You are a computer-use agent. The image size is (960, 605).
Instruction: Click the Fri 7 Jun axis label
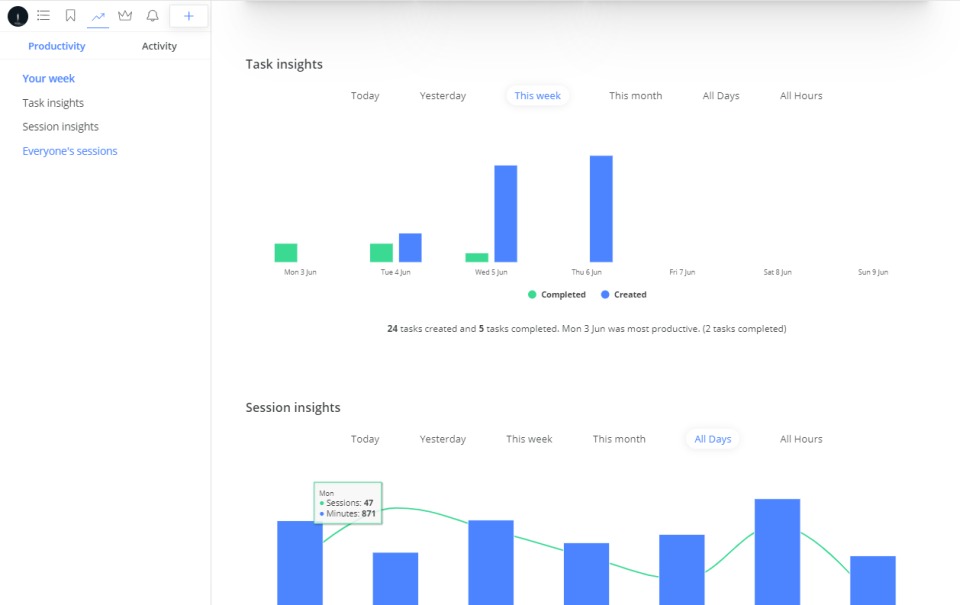[x=682, y=272]
